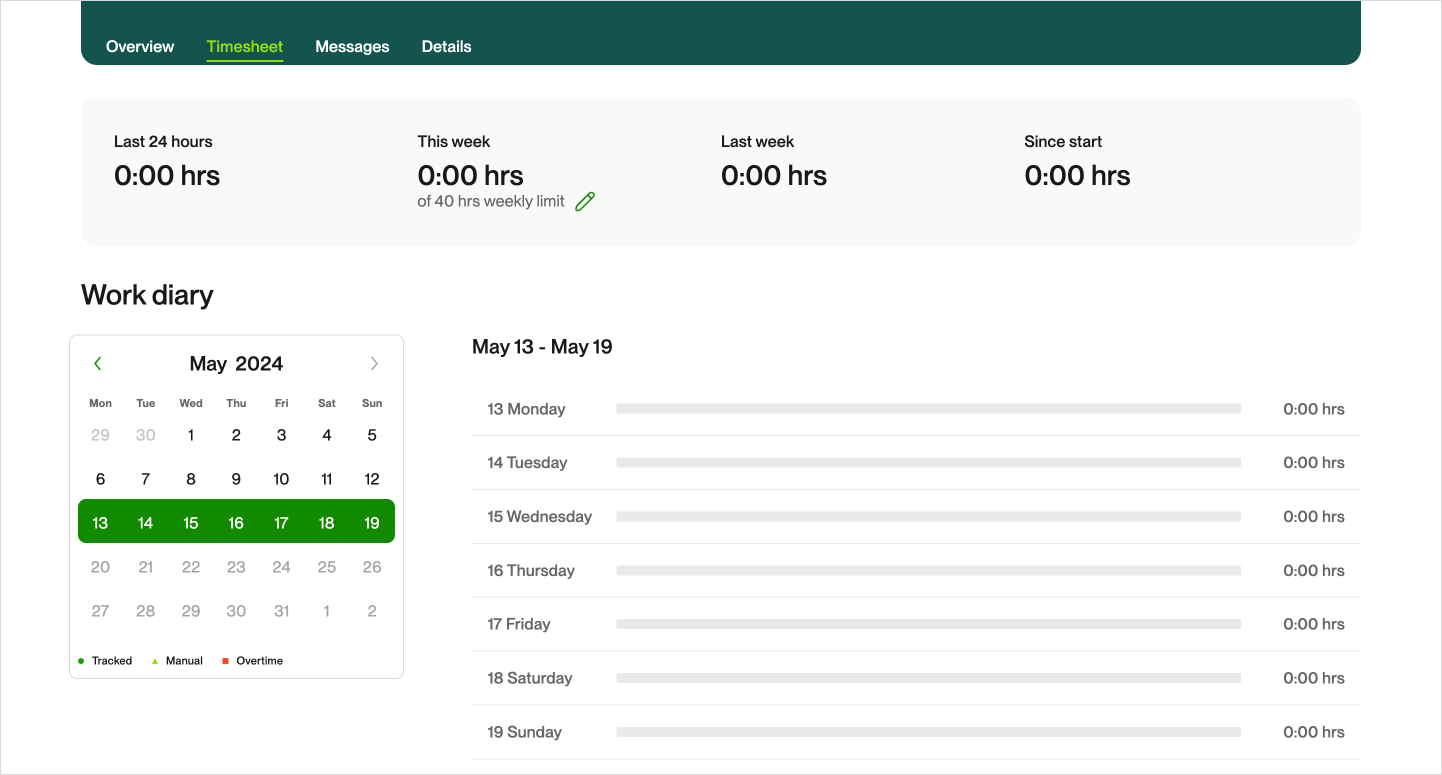Screen dimensions: 1442x775
Task: Click the 16 Thursday progress bar
Action: [928, 571]
